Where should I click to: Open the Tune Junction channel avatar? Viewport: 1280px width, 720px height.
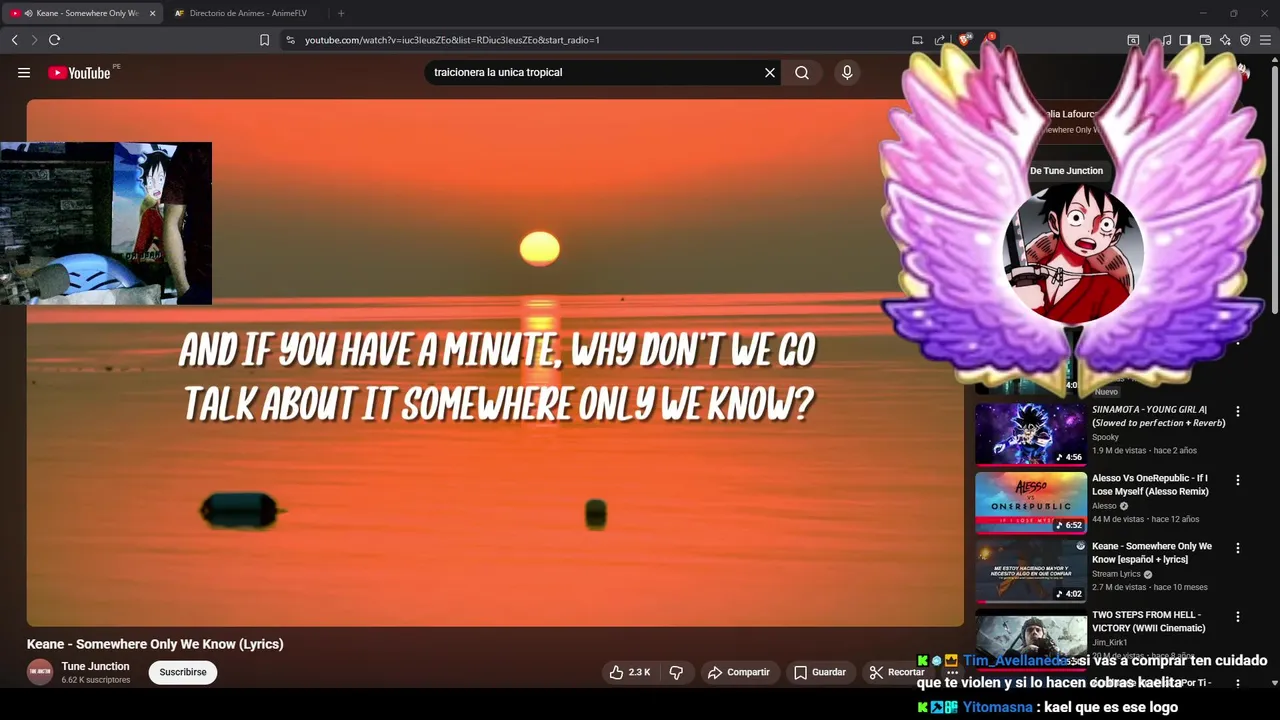coord(40,672)
